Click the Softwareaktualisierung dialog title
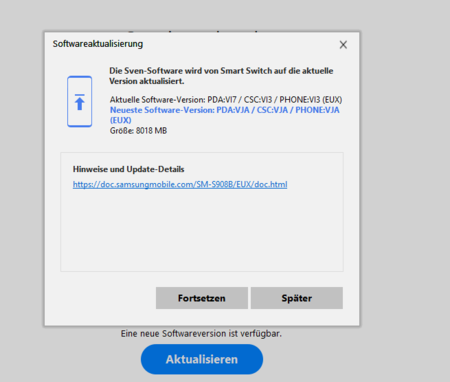The width and height of the screenshot is (450, 382). [x=98, y=44]
